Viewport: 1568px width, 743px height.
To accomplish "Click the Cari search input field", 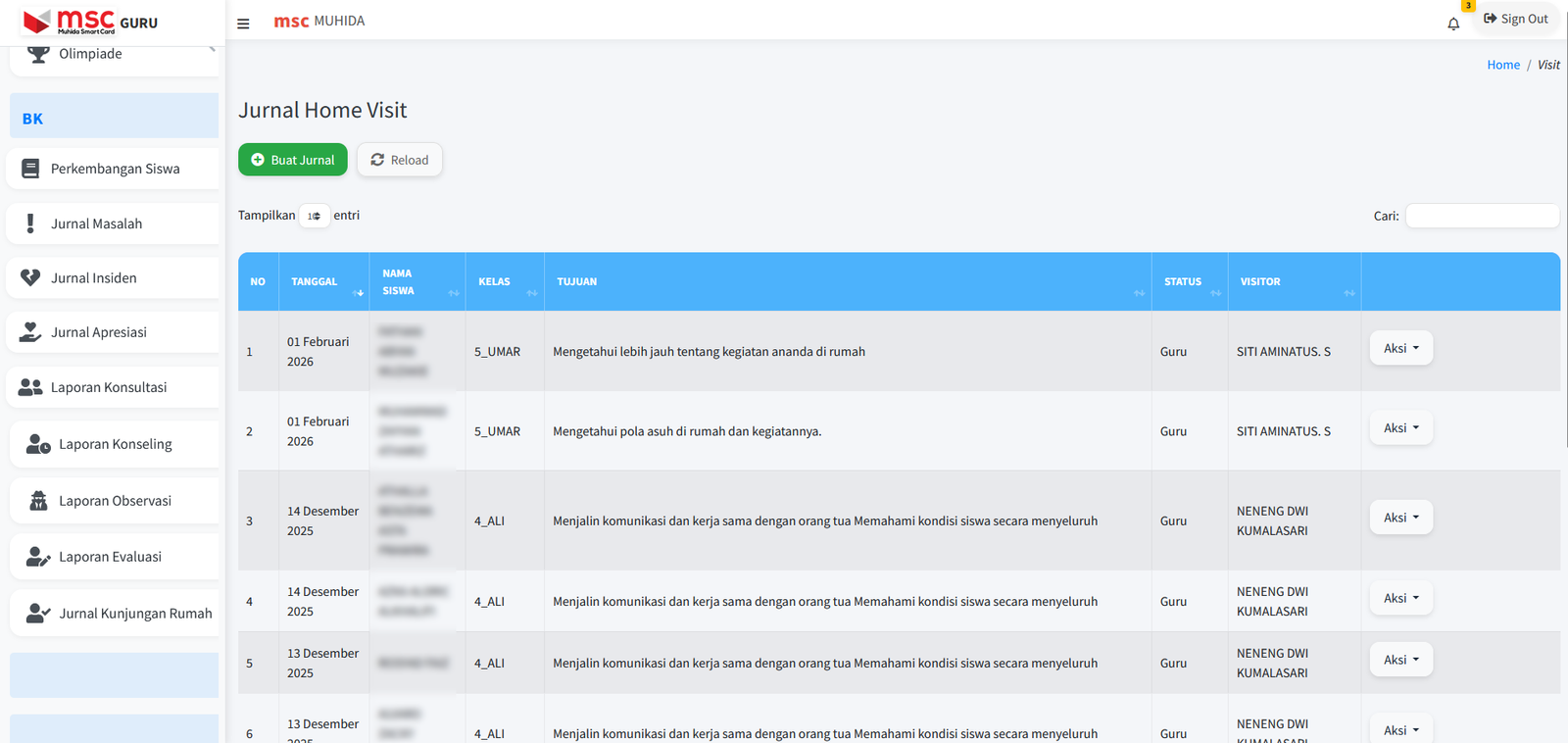I will [1482, 216].
